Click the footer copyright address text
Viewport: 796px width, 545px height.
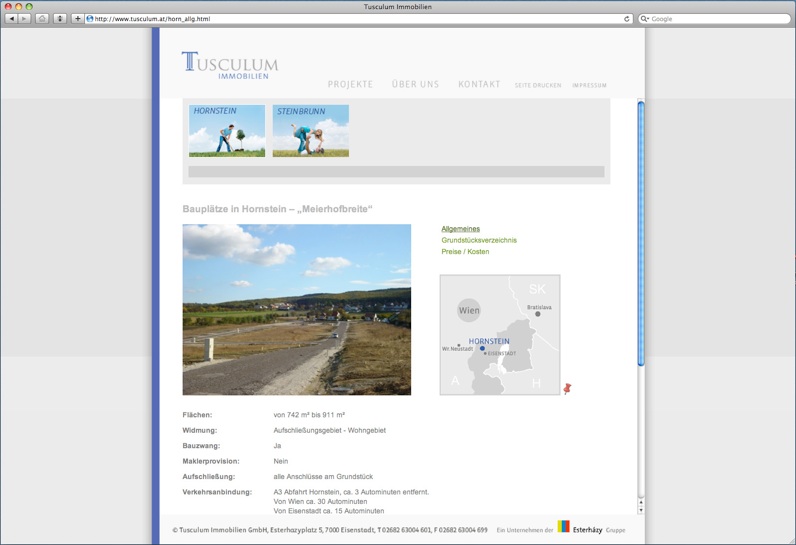click(330, 530)
